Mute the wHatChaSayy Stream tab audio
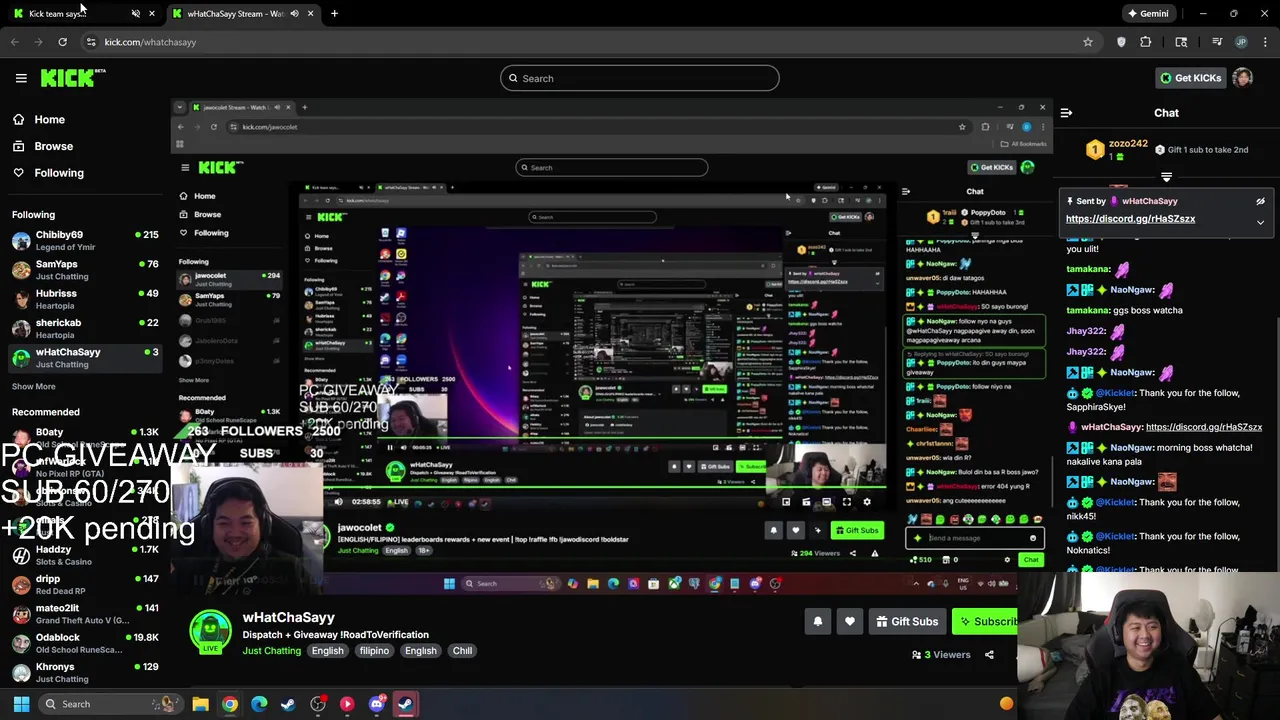 (x=294, y=14)
